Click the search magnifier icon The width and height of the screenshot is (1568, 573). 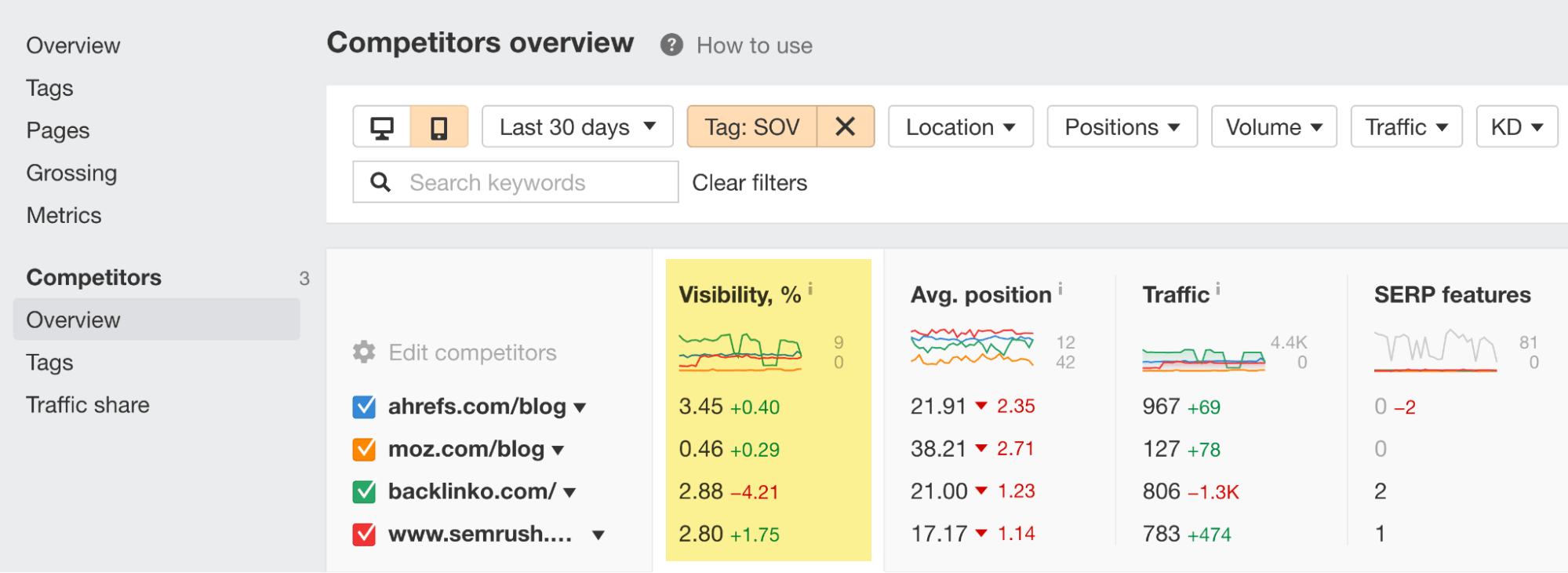pos(381,181)
